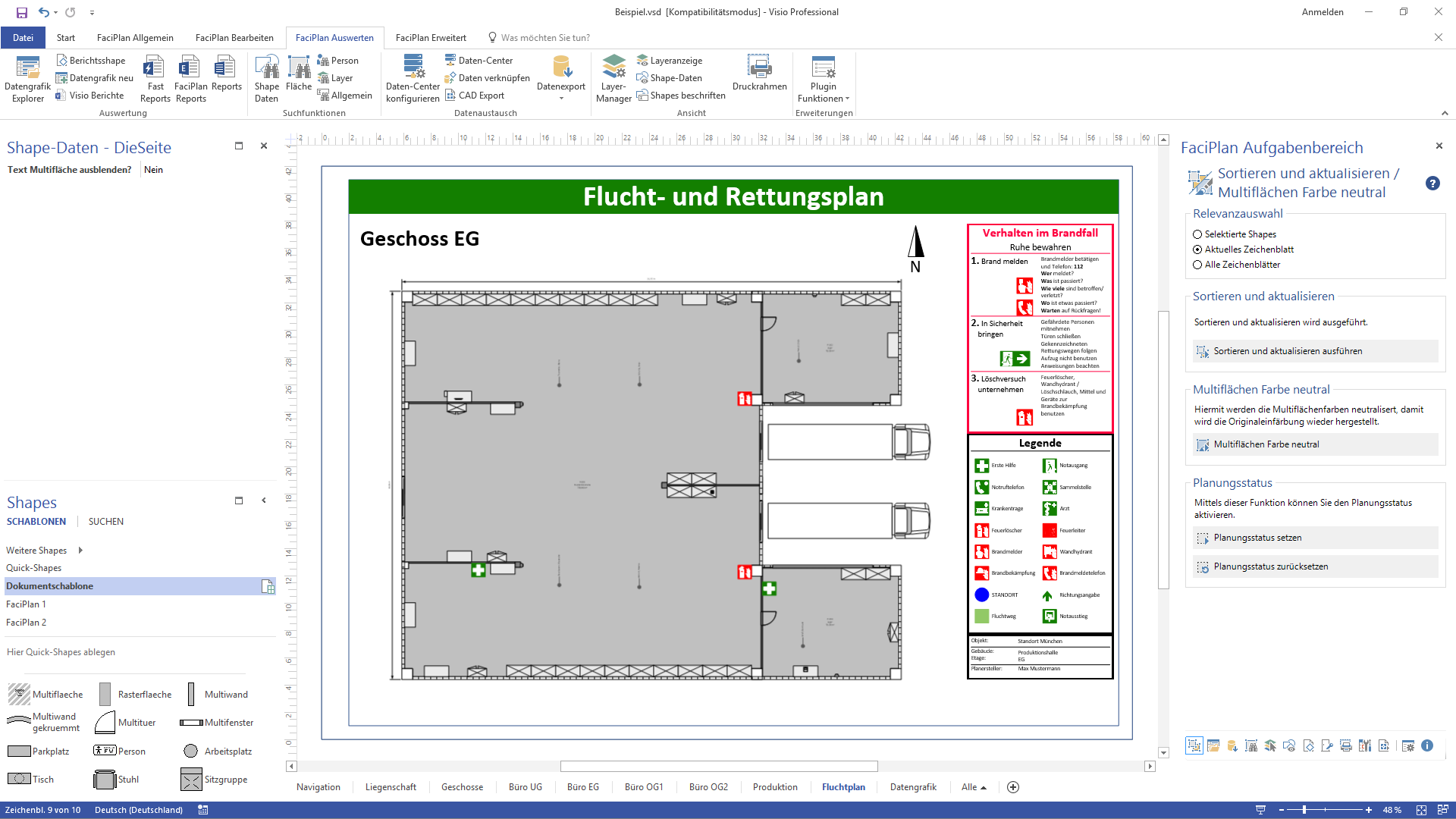The width and height of the screenshot is (1456, 819).
Task: Collapse the Shapes panel with its arrow
Action: pos(263,500)
